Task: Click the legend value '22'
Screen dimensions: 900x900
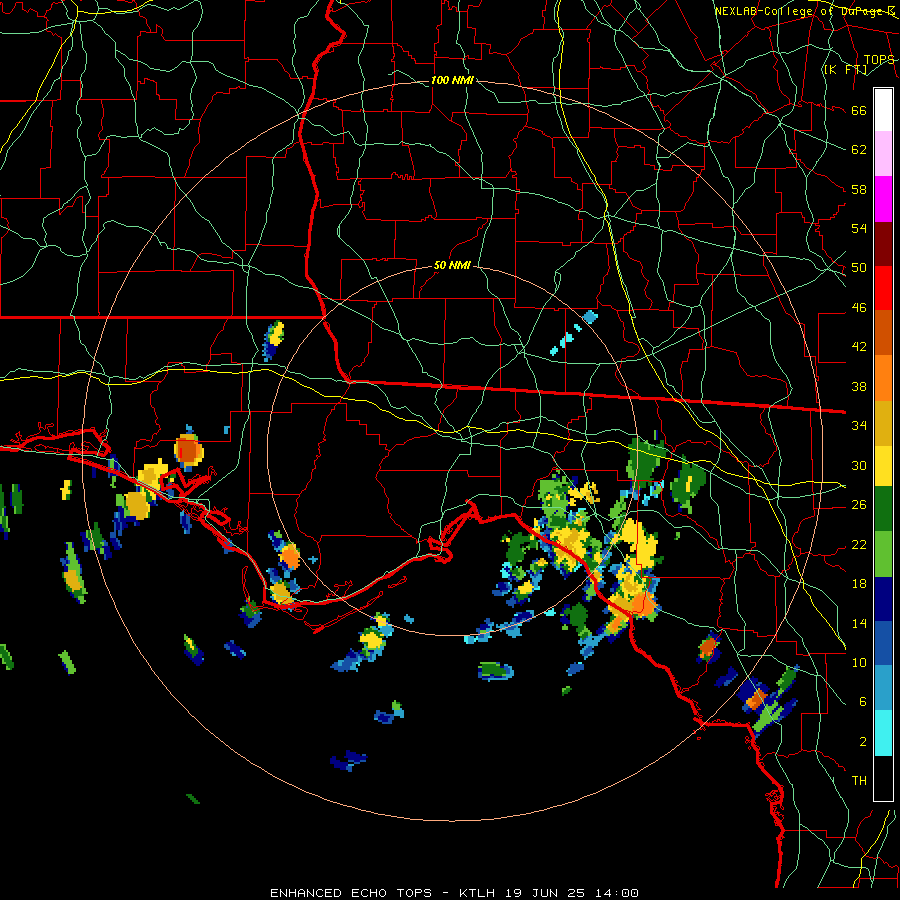Action: [859, 544]
